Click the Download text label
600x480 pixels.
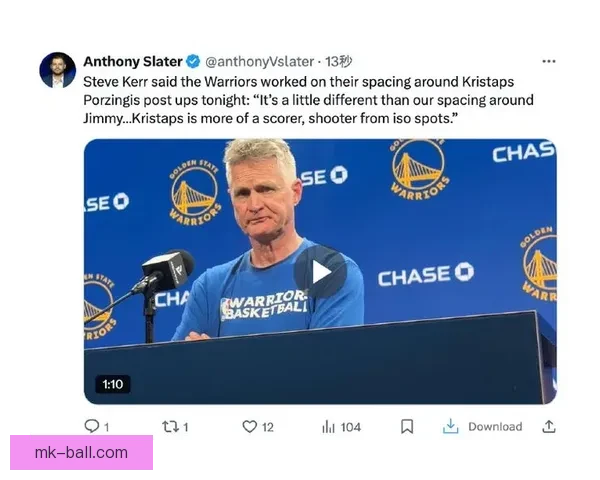pyautogui.click(x=495, y=426)
